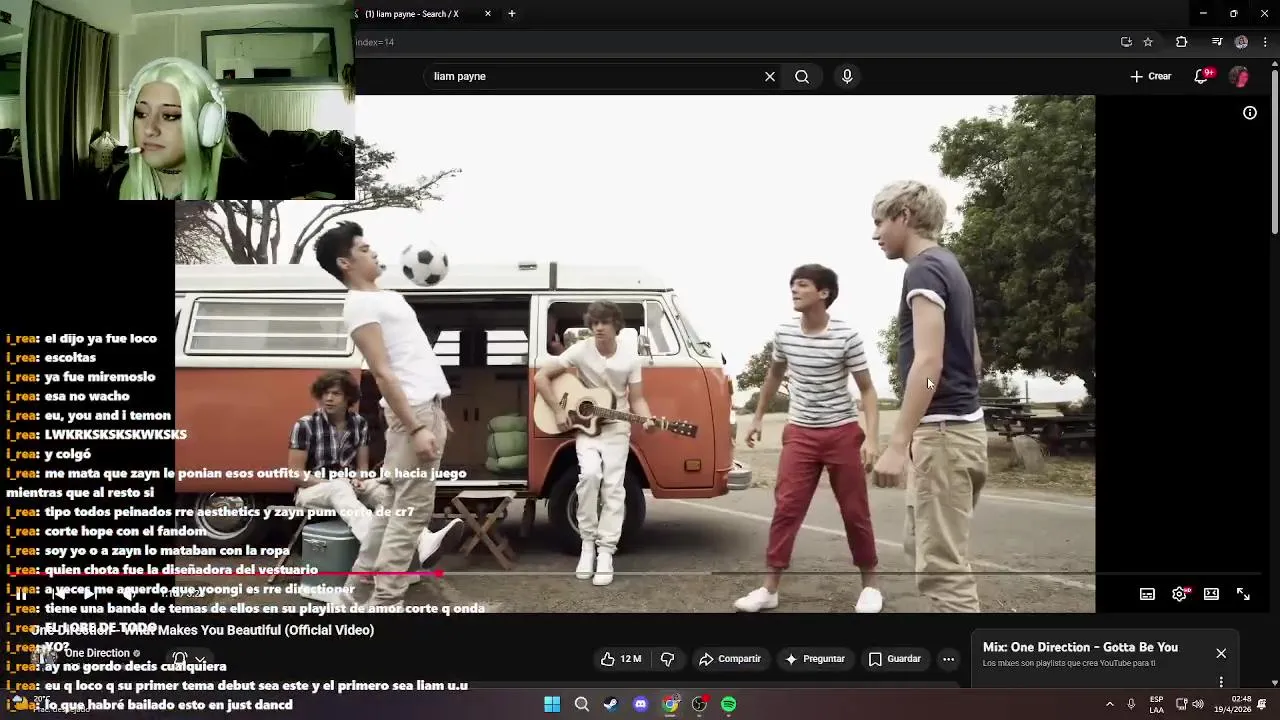Click the video title What Makes You Beautiful
The width and height of the screenshot is (1280, 720).
point(204,630)
